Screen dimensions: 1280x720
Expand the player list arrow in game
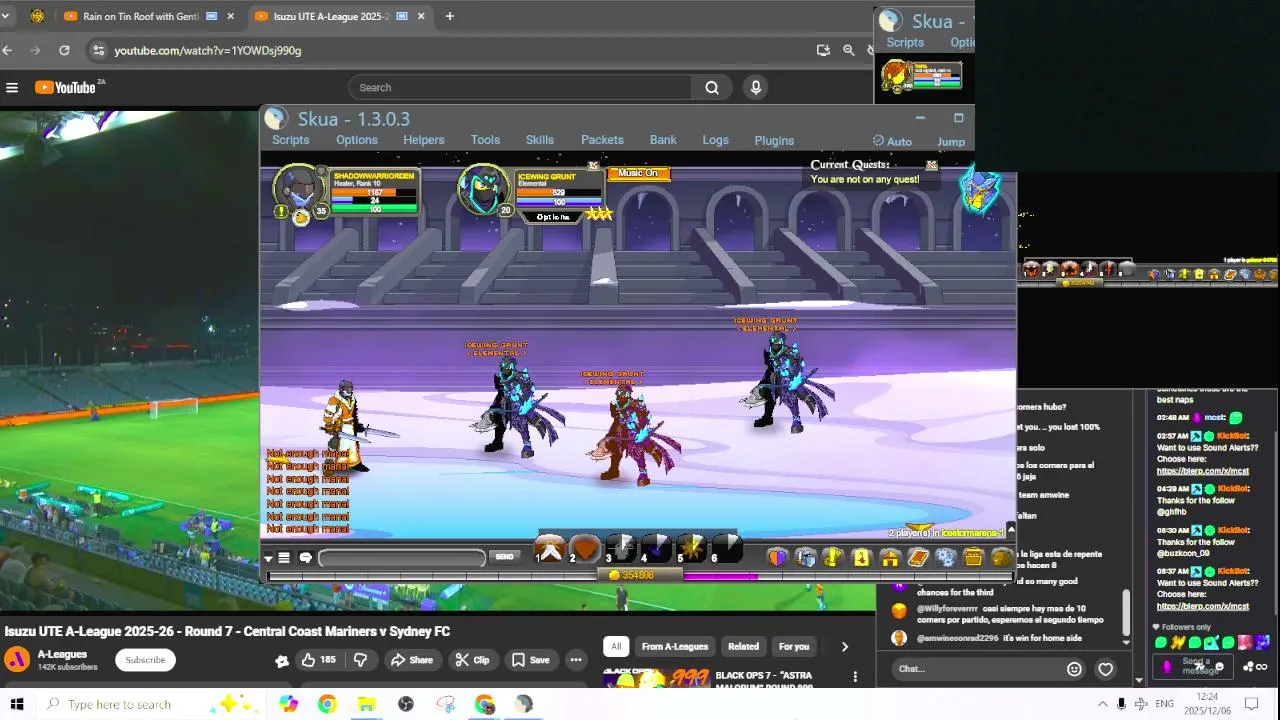[x=1010, y=529]
